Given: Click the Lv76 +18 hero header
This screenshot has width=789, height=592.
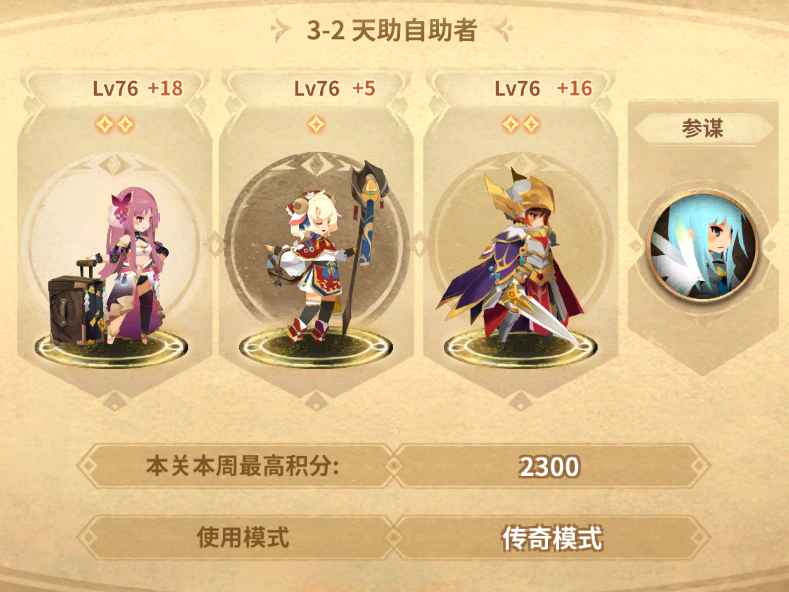Looking at the screenshot, I should [x=137, y=89].
